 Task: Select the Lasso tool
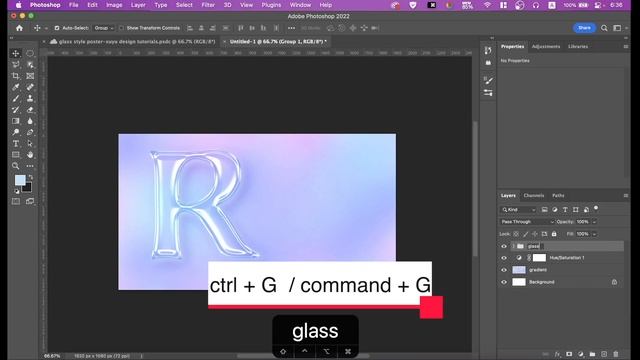(x=16, y=65)
